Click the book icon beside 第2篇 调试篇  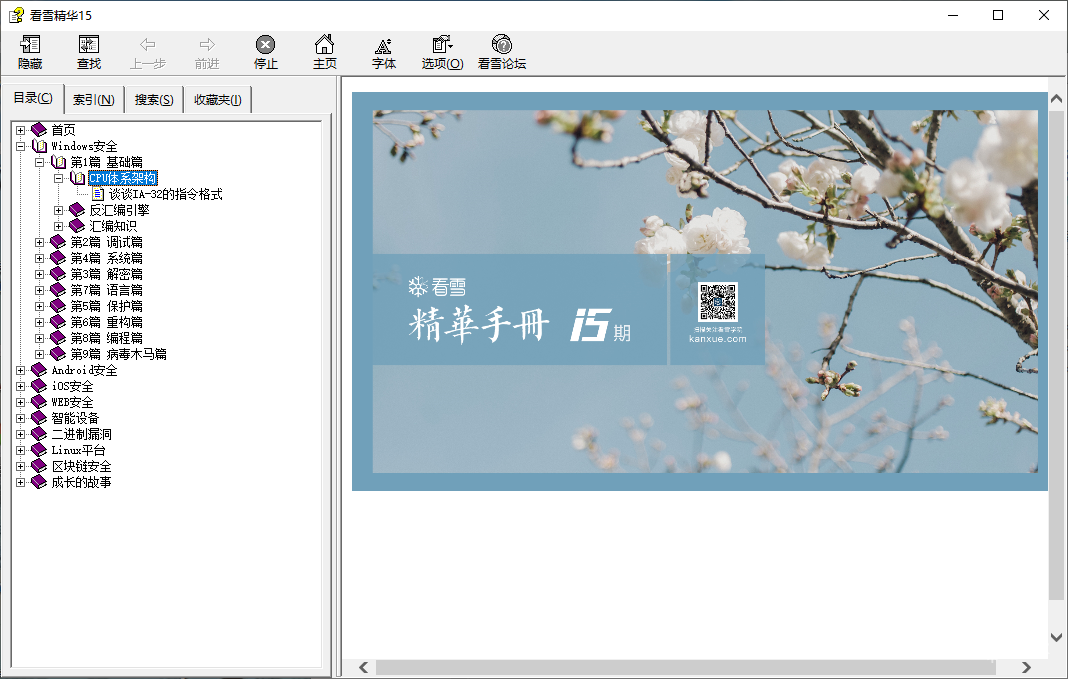[59, 242]
